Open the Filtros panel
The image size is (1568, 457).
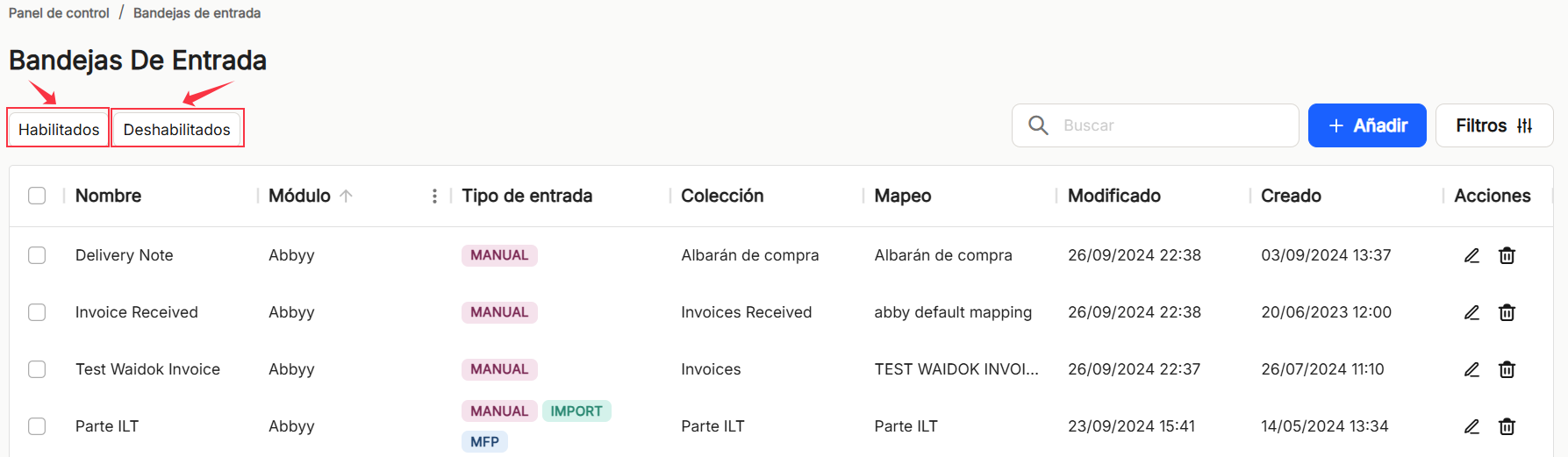tap(1493, 125)
